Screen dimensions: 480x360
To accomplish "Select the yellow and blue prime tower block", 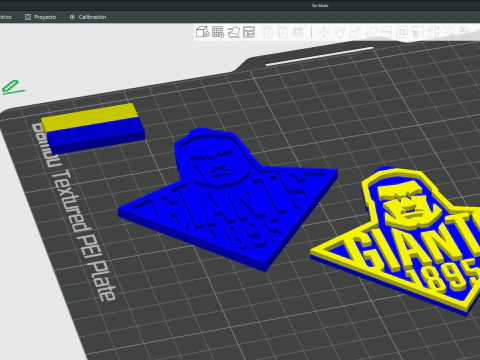I will (x=93, y=128).
